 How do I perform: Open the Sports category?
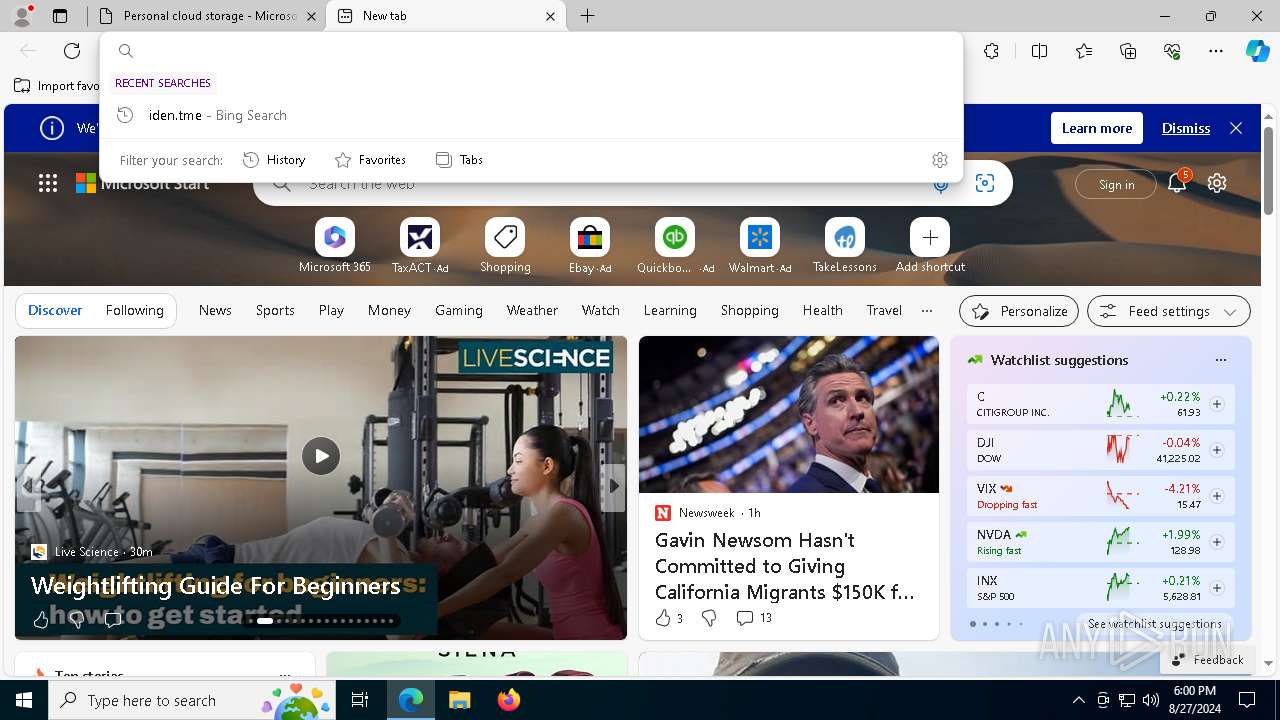275,310
